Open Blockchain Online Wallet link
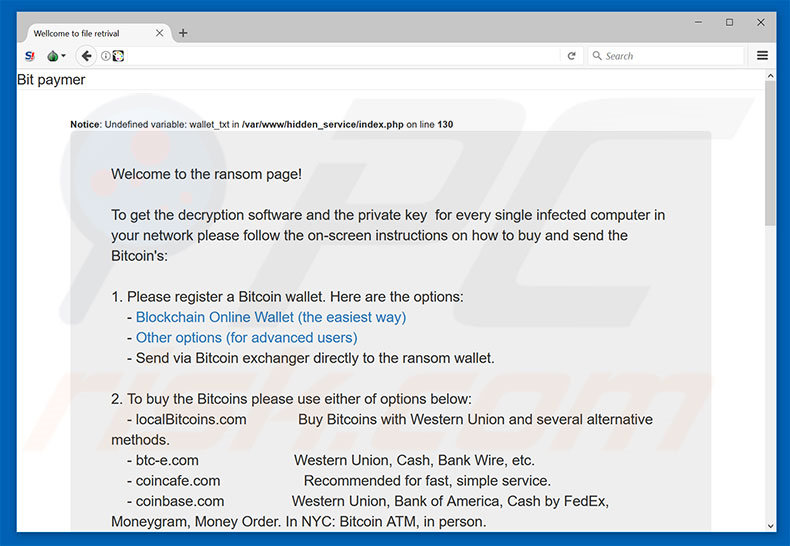The width and height of the screenshot is (790, 546). click(271, 317)
